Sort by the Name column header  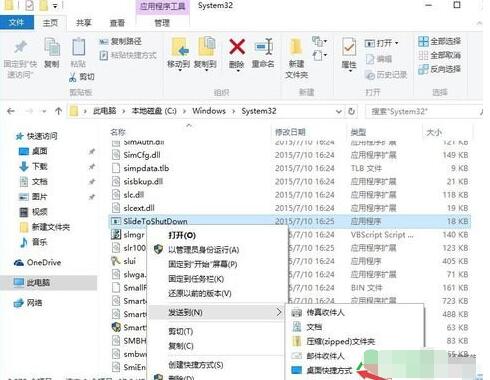coord(118,132)
